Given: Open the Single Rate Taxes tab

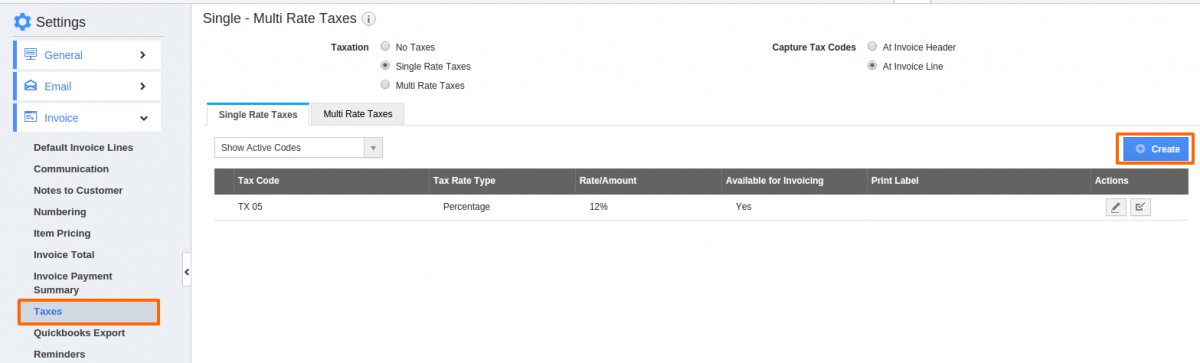Looking at the screenshot, I should (x=258, y=114).
